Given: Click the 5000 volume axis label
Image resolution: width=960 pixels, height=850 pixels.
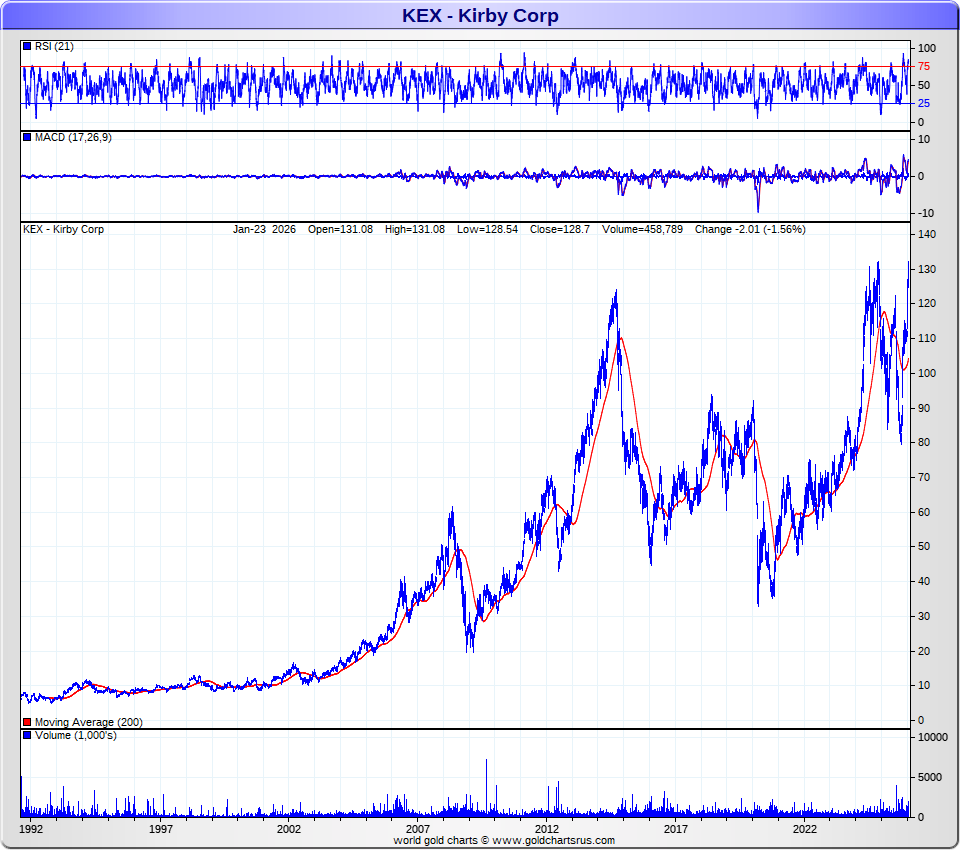Looking at the screenshot, I should pos(929,777).
